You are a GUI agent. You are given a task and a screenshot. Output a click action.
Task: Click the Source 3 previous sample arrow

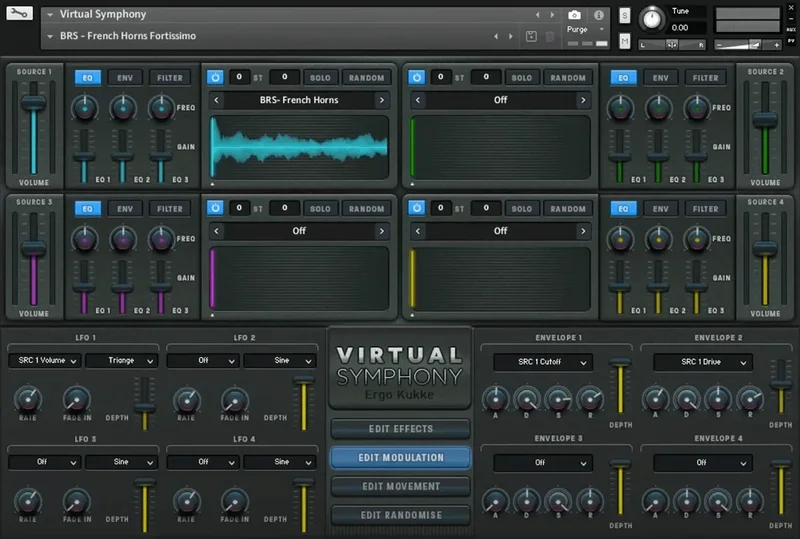coord(216,231)
